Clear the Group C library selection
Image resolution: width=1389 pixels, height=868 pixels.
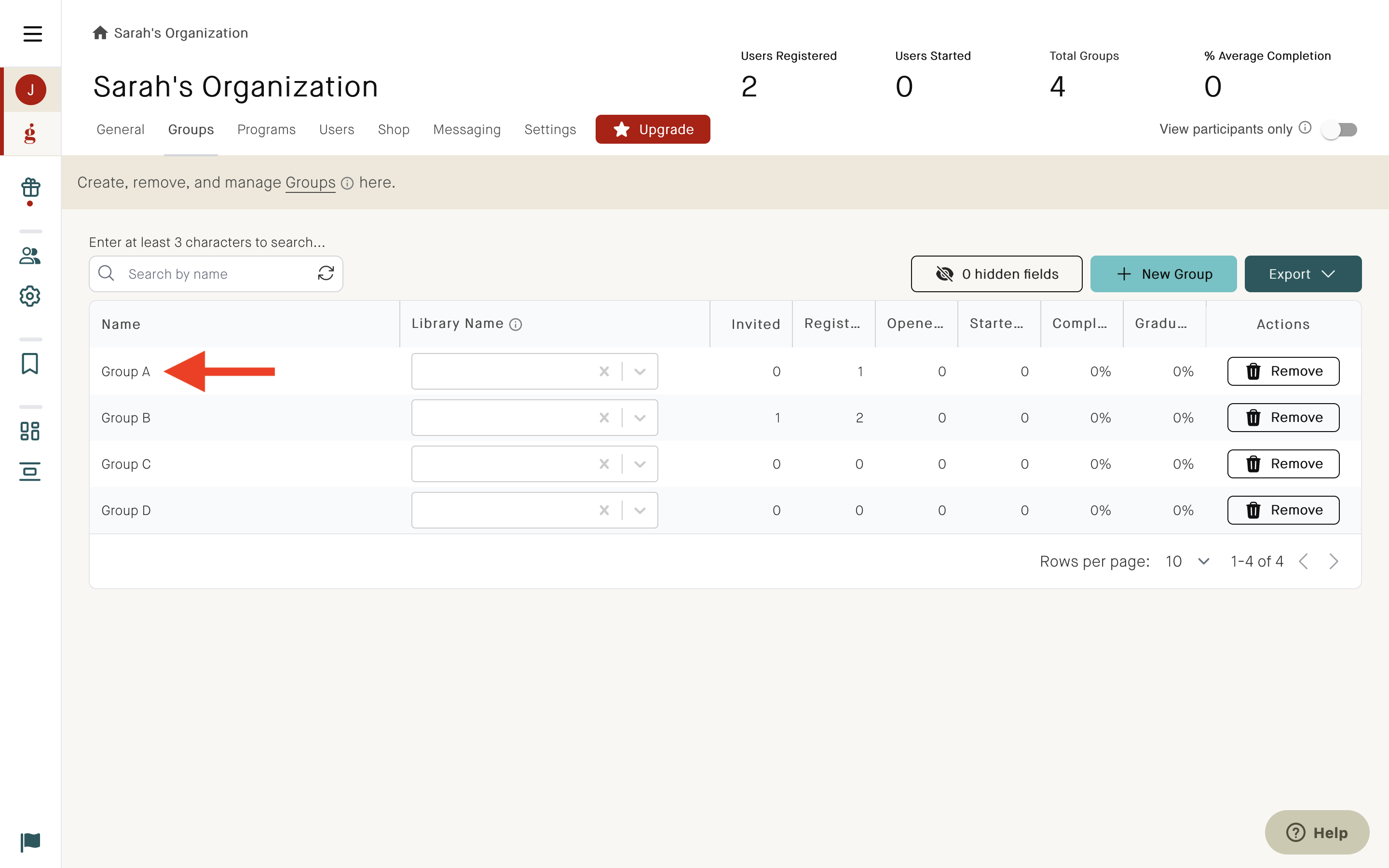[604, 464]
